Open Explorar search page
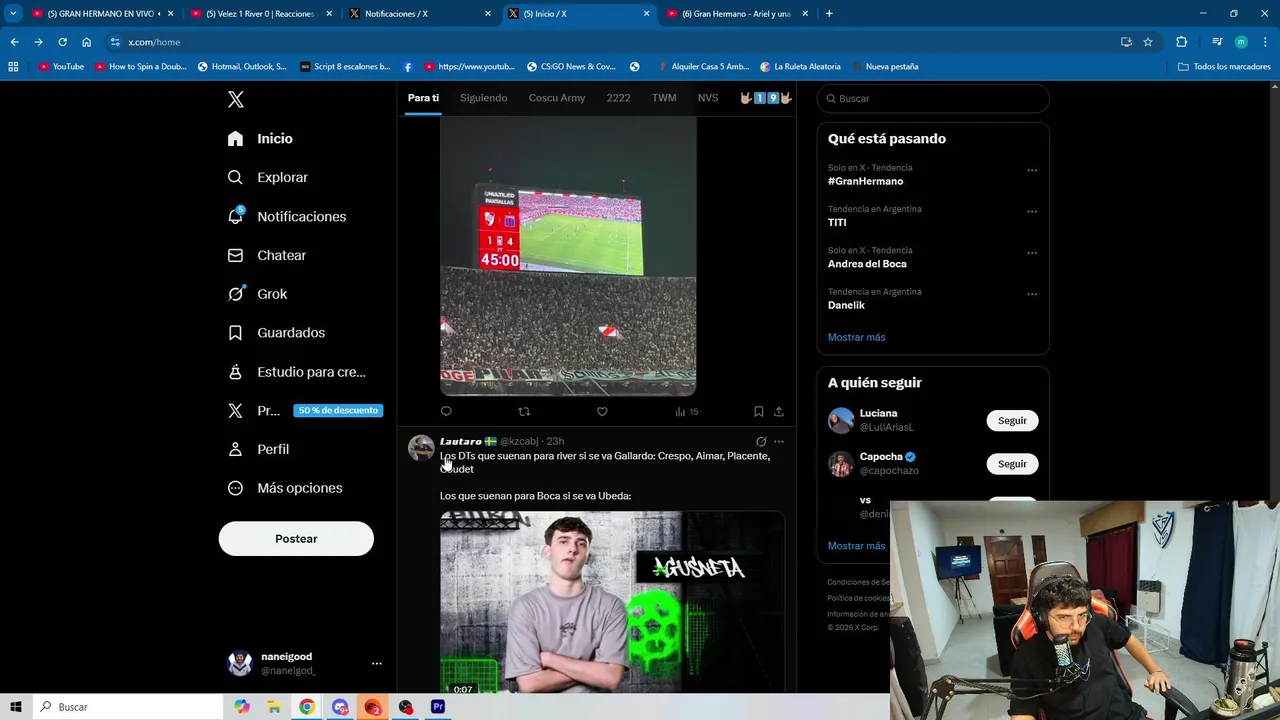This screenshot has height=720, width=1280. 267,177
